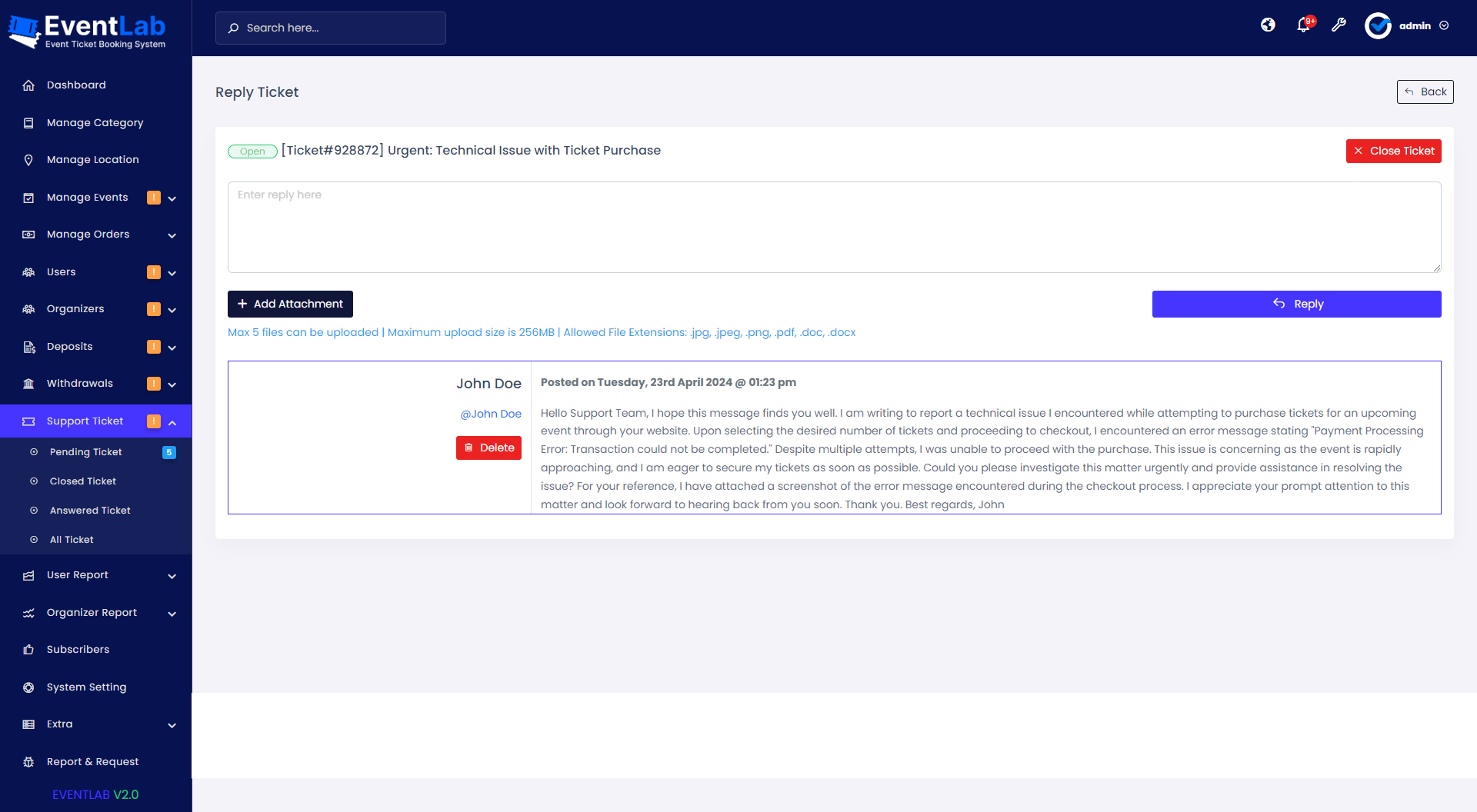Click the Report & Request bug icon
This screenshot has height=812, width=1477.
pos(28,762)
